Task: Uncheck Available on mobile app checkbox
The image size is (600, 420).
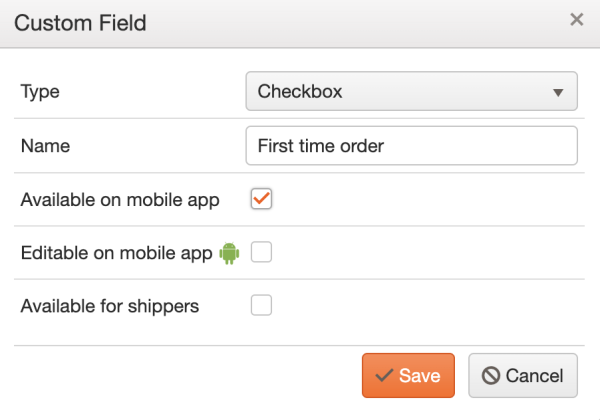Action: coord(261,199)
